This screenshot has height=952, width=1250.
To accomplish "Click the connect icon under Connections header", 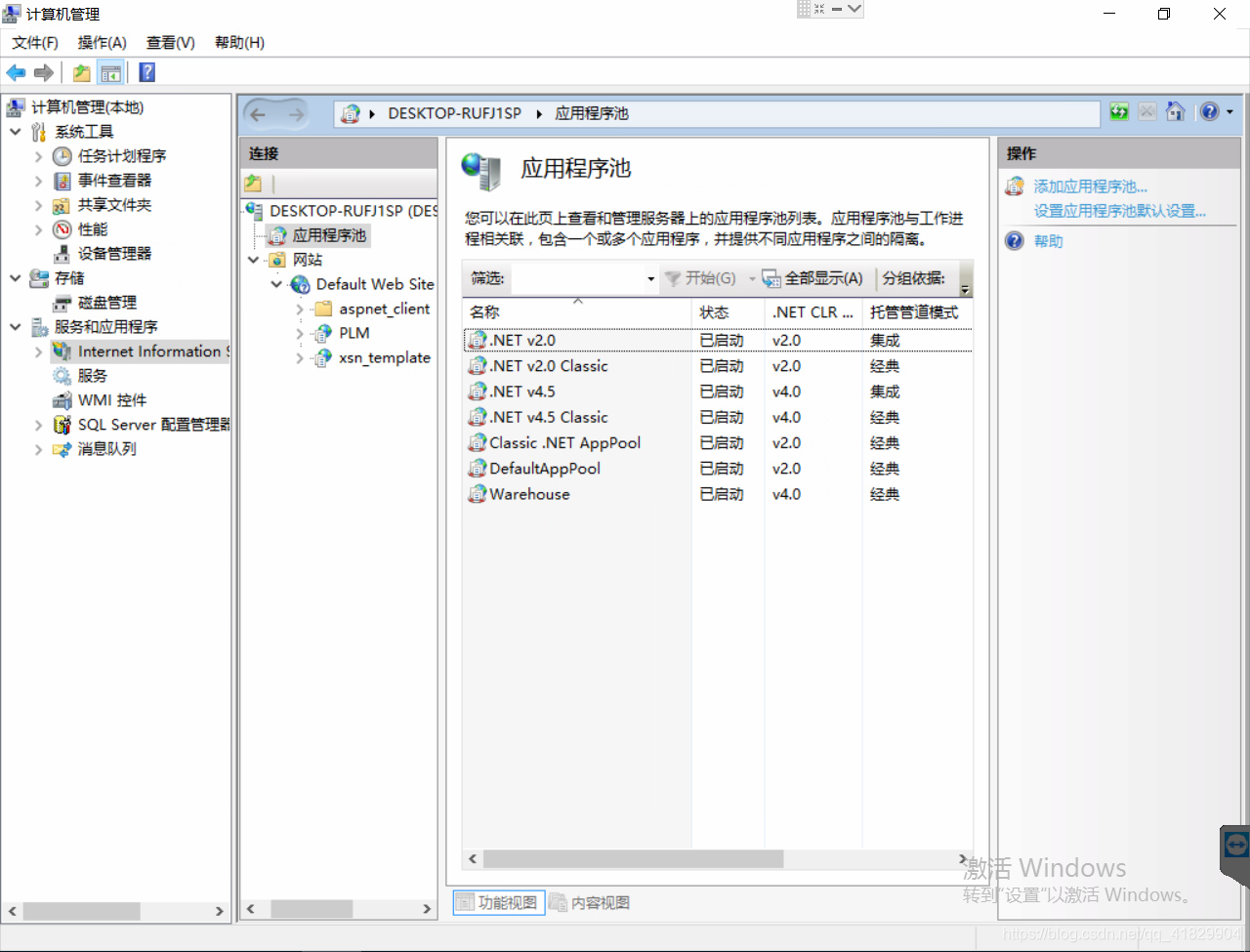I will click(x=253, y=183).
